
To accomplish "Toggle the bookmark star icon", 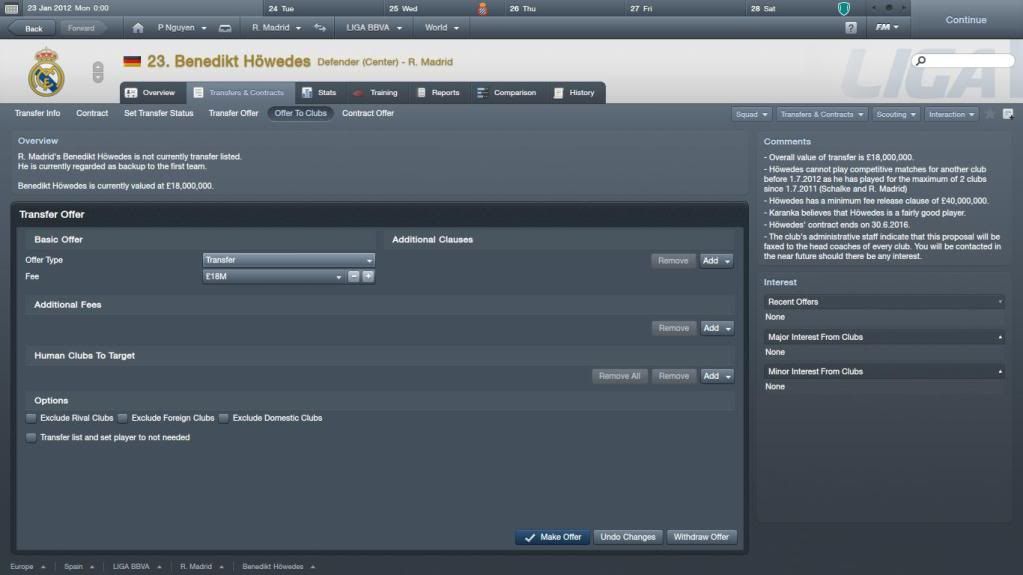I will 990,114.
